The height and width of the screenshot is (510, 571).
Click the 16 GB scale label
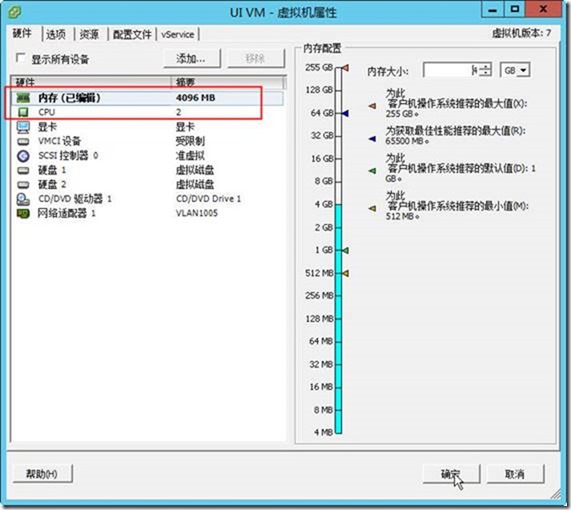pos(322,159)
